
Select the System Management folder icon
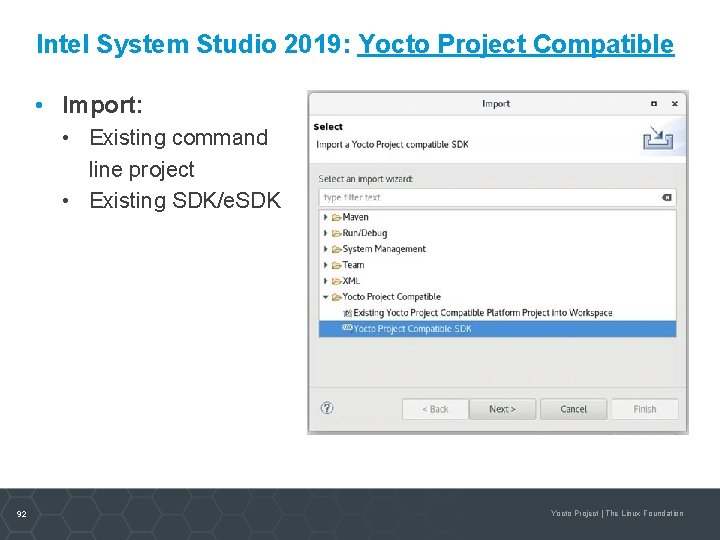tap(337, 249)
